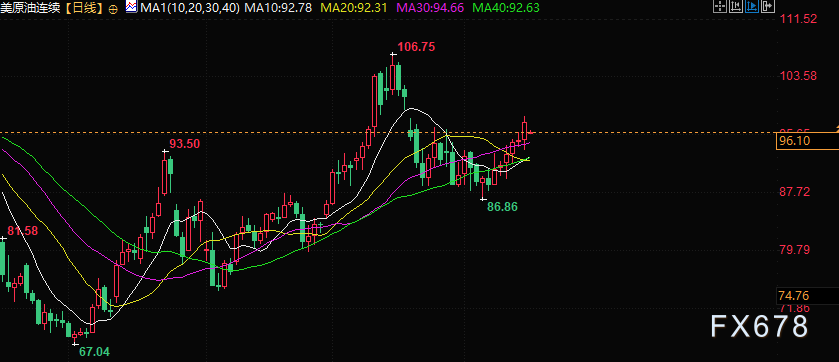Click the panel expand arrow icon at top right
The image size is (839, 362).
[768, 6]
